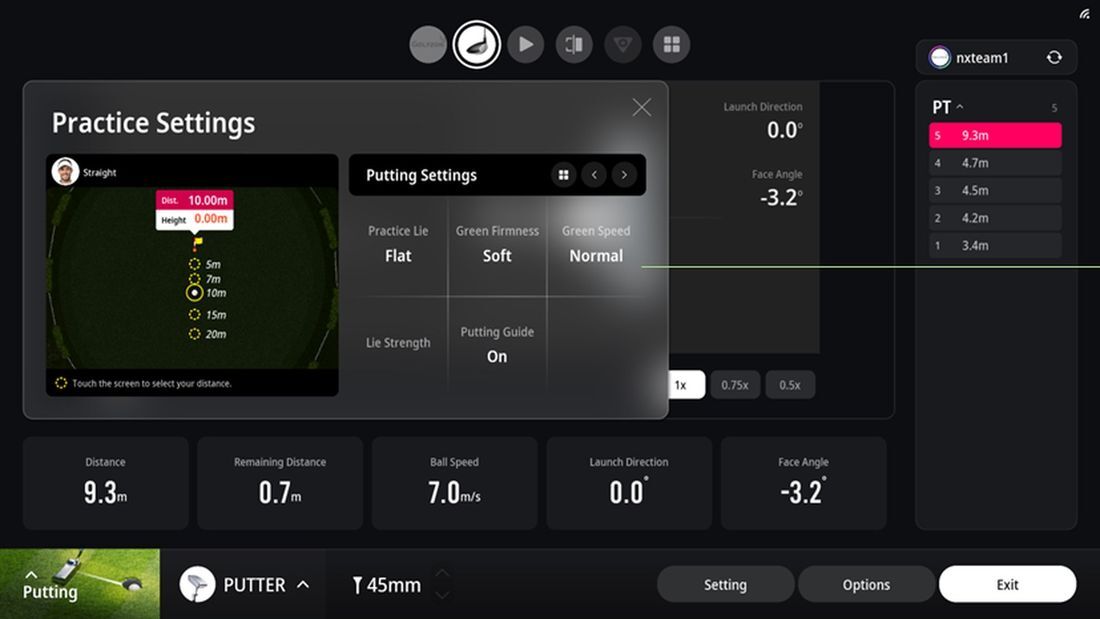Open the Options button
Image resolution: width=1100 pixels, height=619 pixels.
(x=866, y=585)
